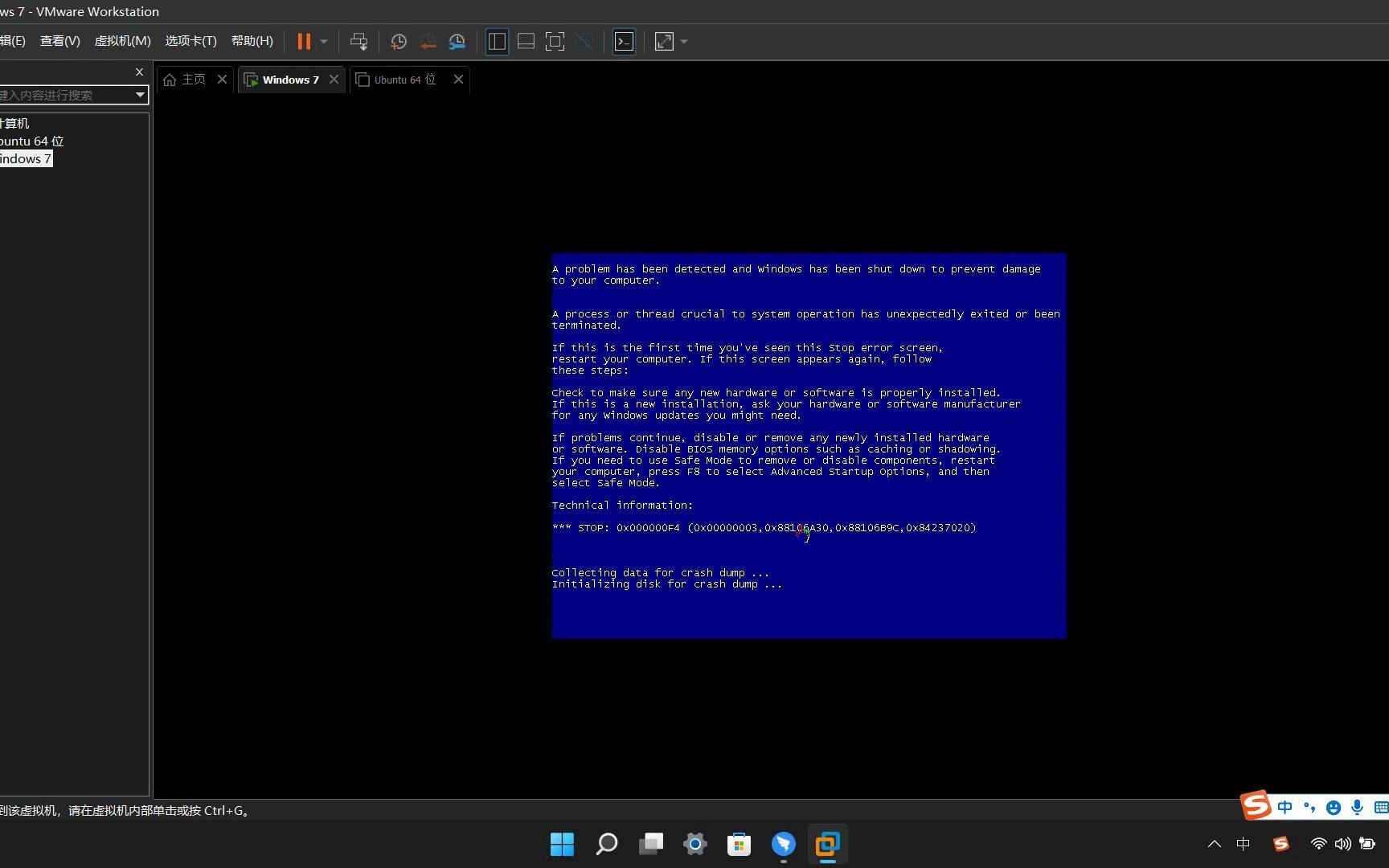Open the stretch display dropdown arrow
The height and width of the screenshot is (868, 1389).
click(684, 42)
